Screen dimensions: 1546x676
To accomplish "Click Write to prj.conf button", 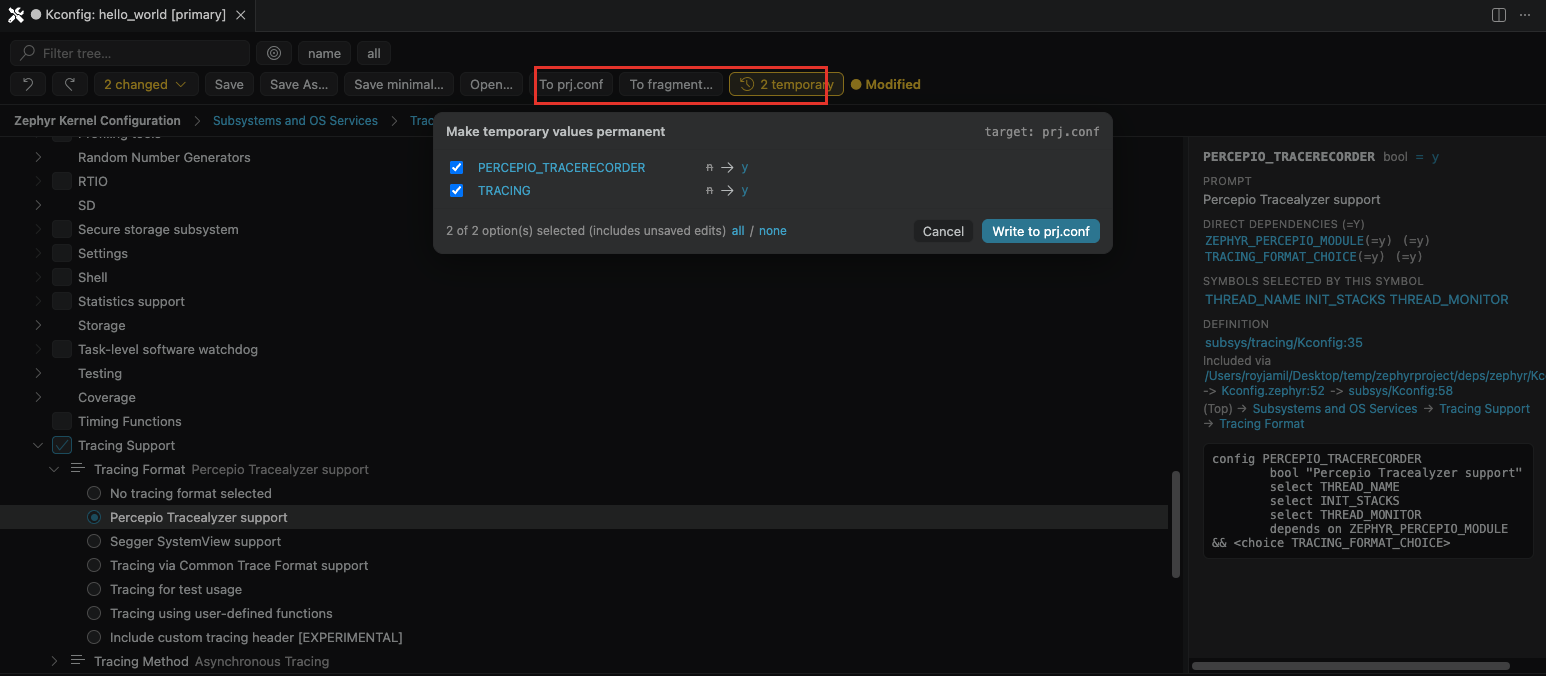I will [x=1040, y=231].
